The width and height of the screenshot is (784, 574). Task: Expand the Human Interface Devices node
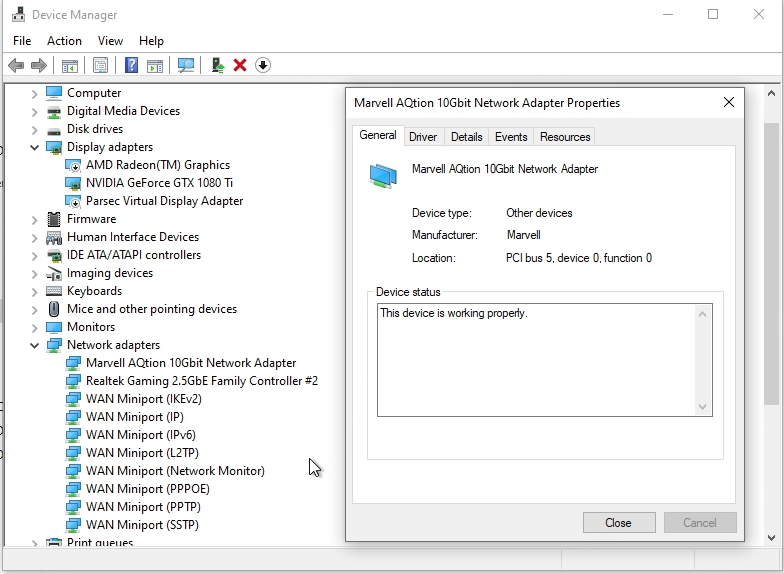(34, 238)
